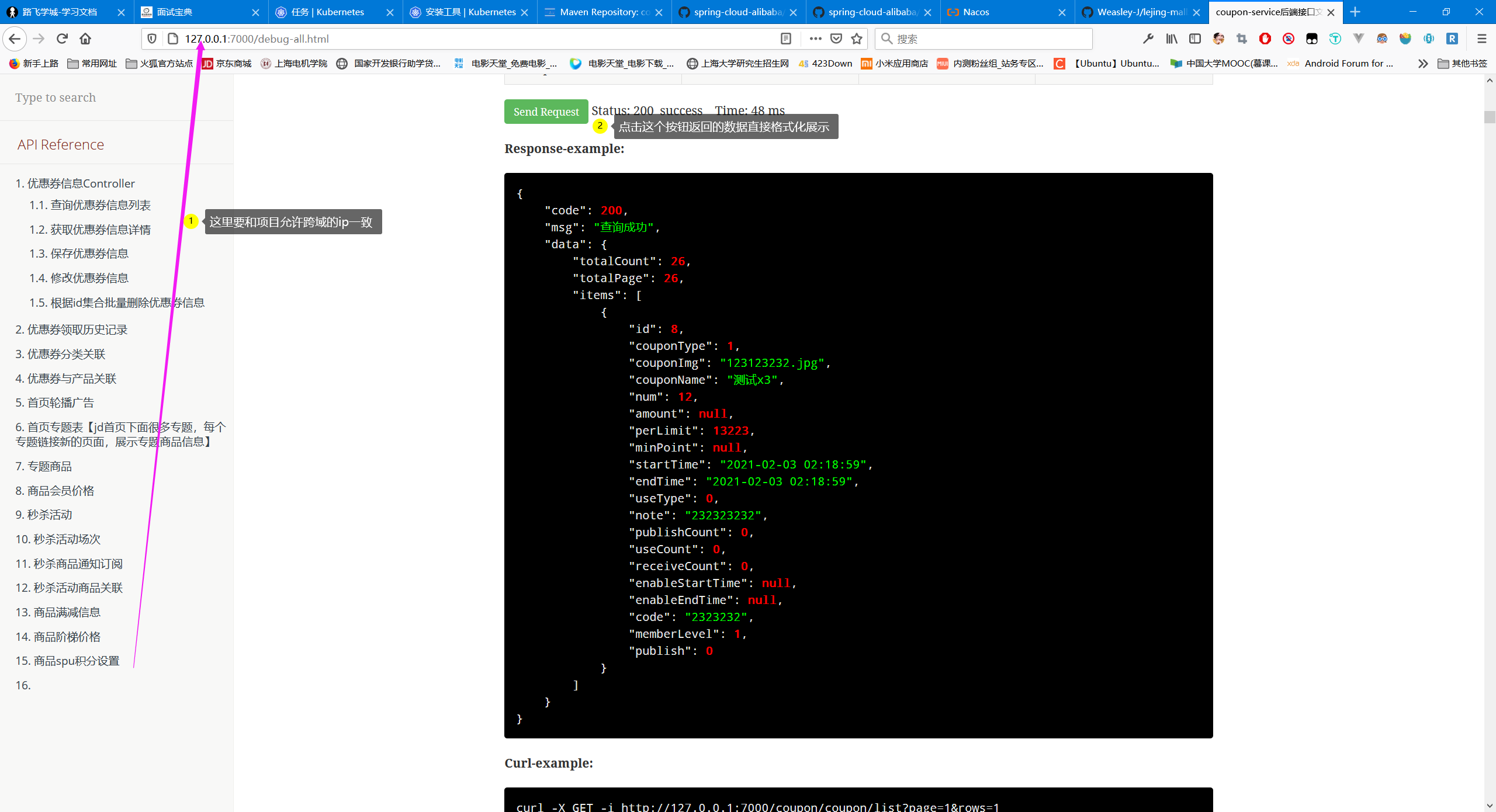Go back with the browser back arrow
The width and height of the screenshot is (1496, 812).
pyautogui.click(x=15, y=39)
